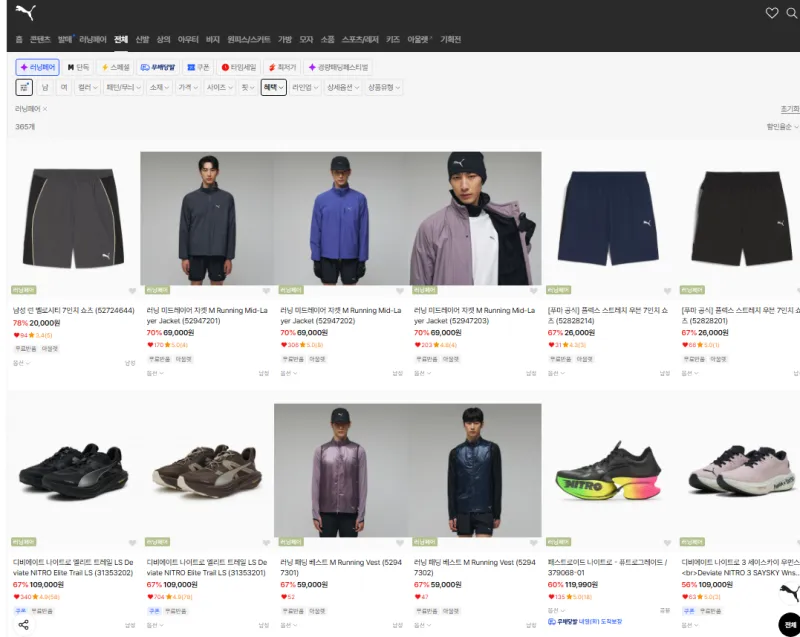Open the wishlist heart icon in the header
This screenshot has width=800, height=637.
pyautogui.click(x=772, y=13)
